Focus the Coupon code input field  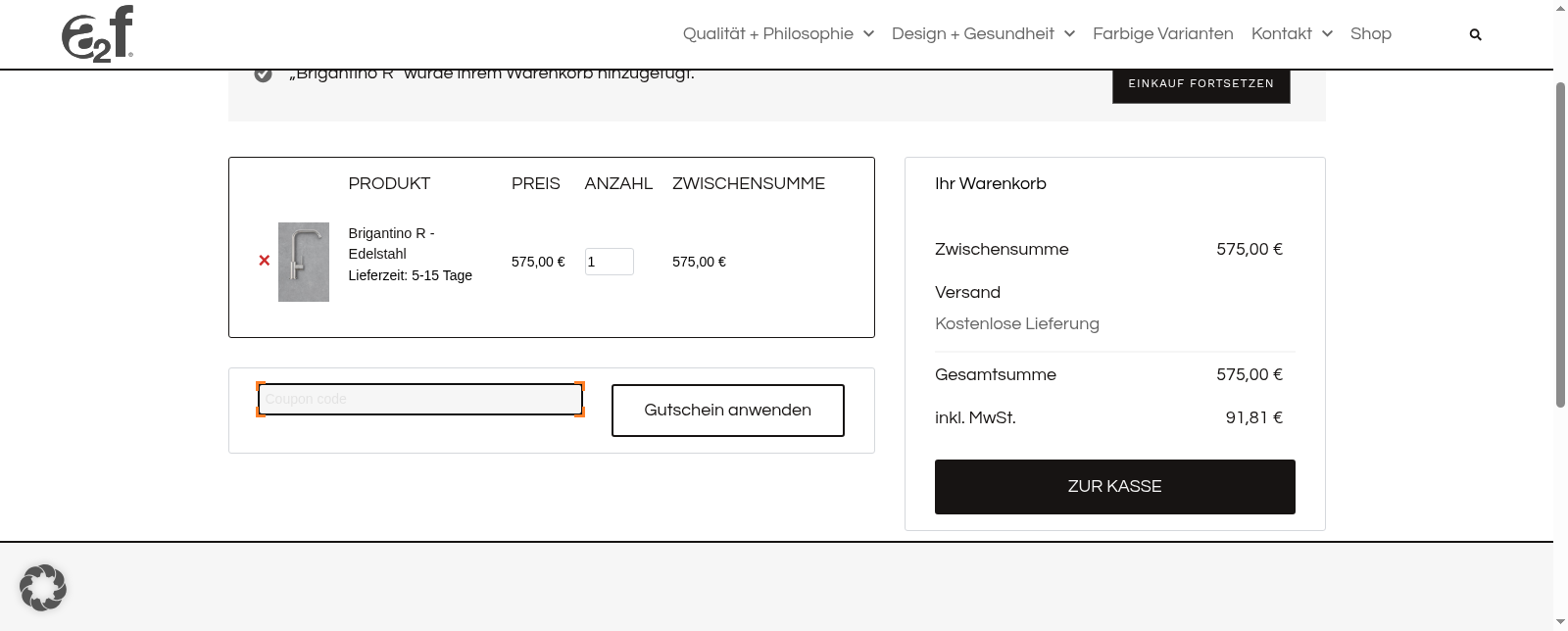(420, 399)
